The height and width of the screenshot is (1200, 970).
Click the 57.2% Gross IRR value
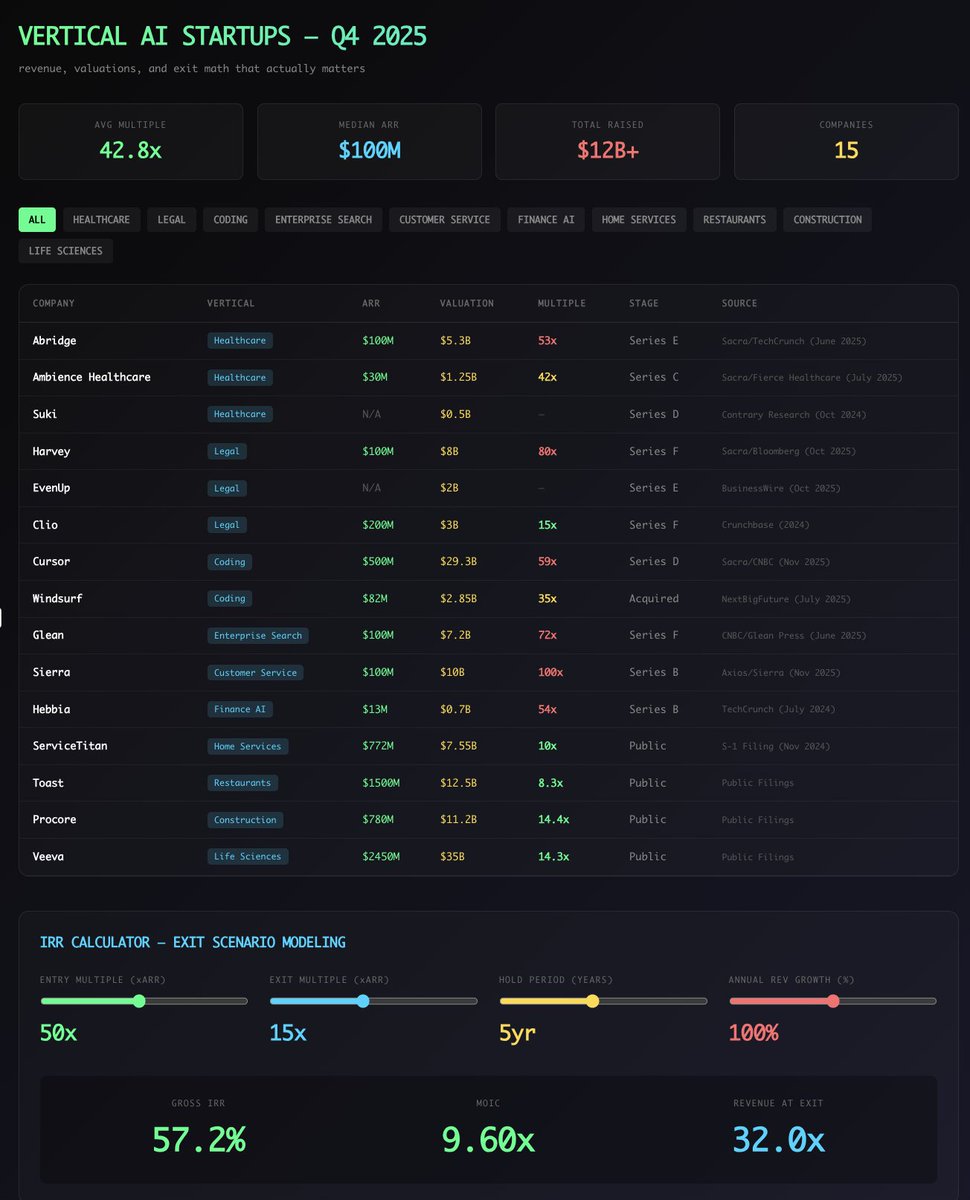coord(198,1140)
